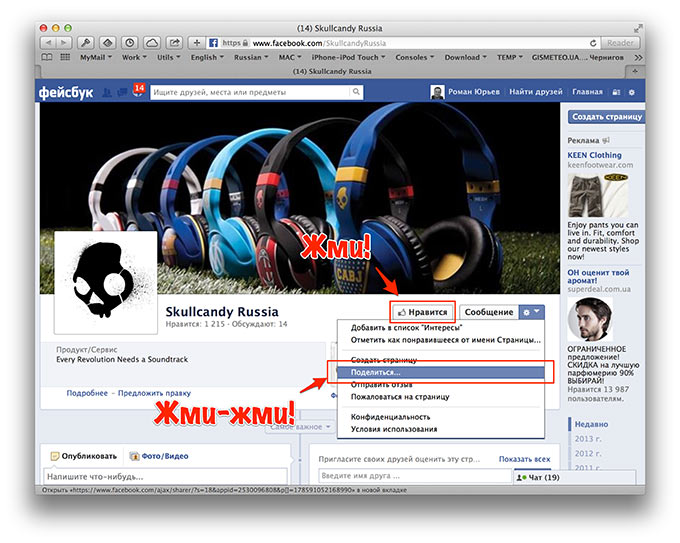Screen dimensions: 680x543
Task: Open Роман Юрьев profile name link
Action: (474, 92)
